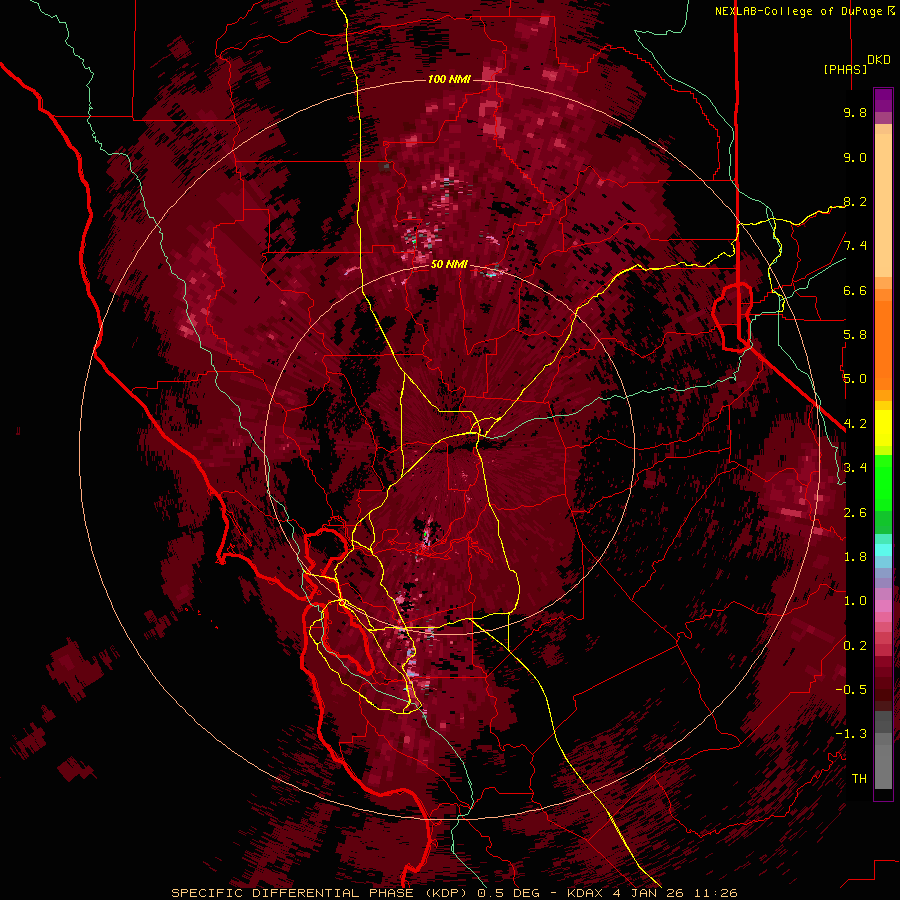Click the 2.6 value on the color scale
Viewport: 900px width, 900px height.
855,513
